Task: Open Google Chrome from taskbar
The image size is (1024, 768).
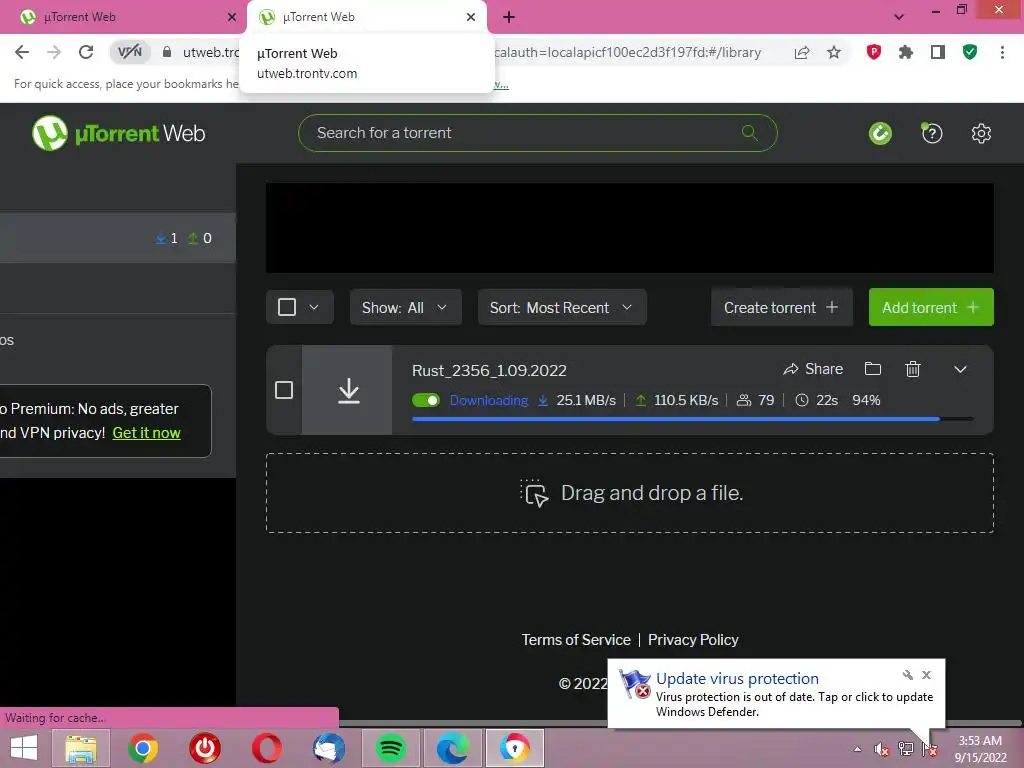Action: (143, 748)
